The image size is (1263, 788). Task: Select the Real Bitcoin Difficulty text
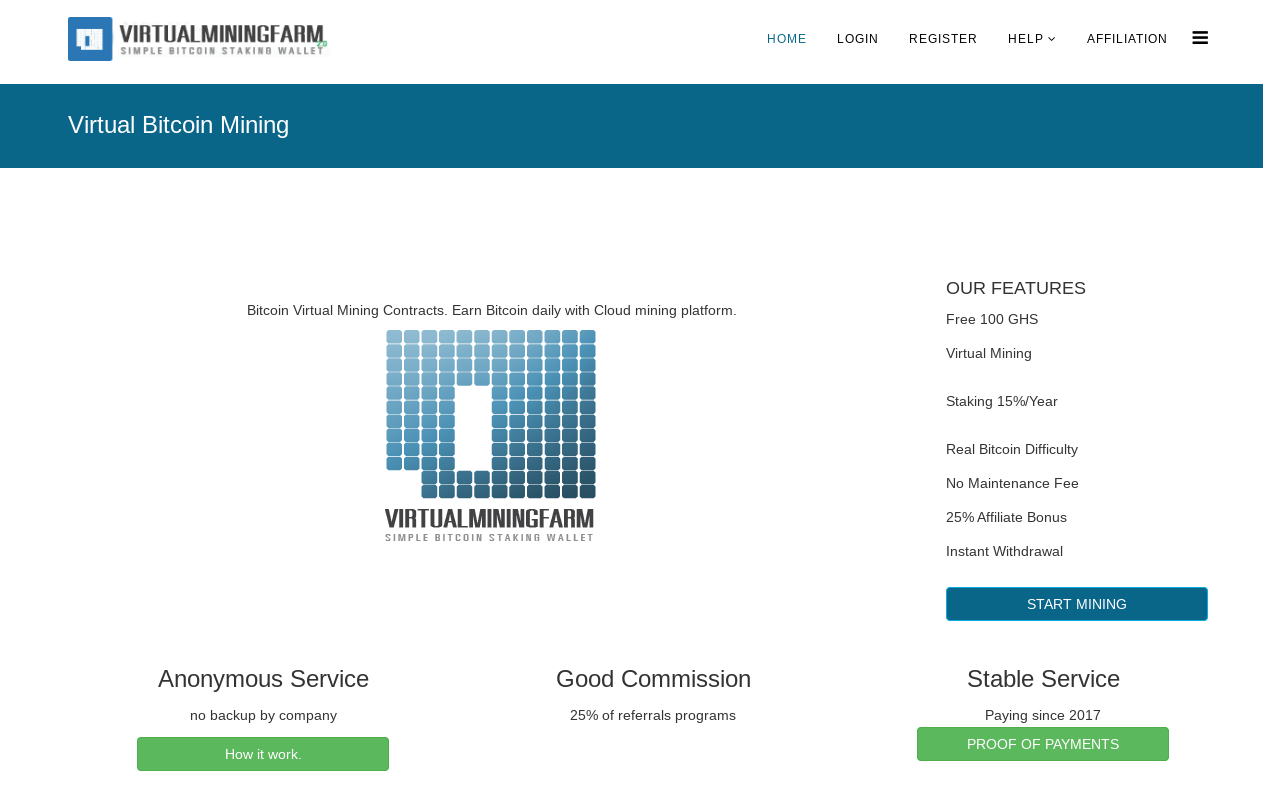click(x=1012, y=450)
